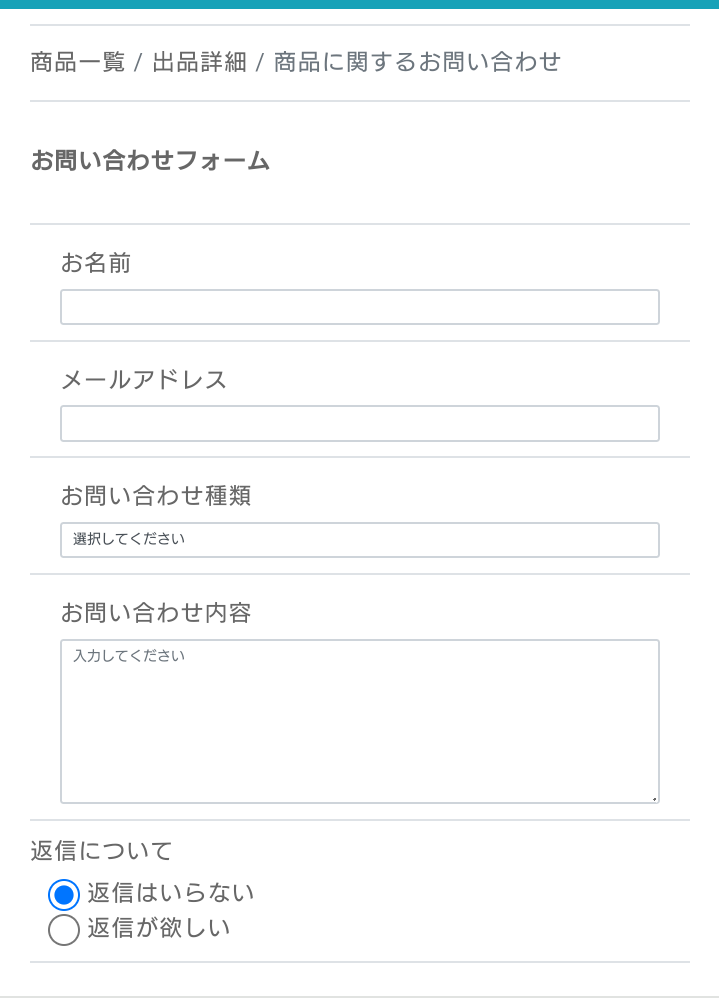Select the 返信はいらない radio button
Screen dimensions: 719x1000
64,895
